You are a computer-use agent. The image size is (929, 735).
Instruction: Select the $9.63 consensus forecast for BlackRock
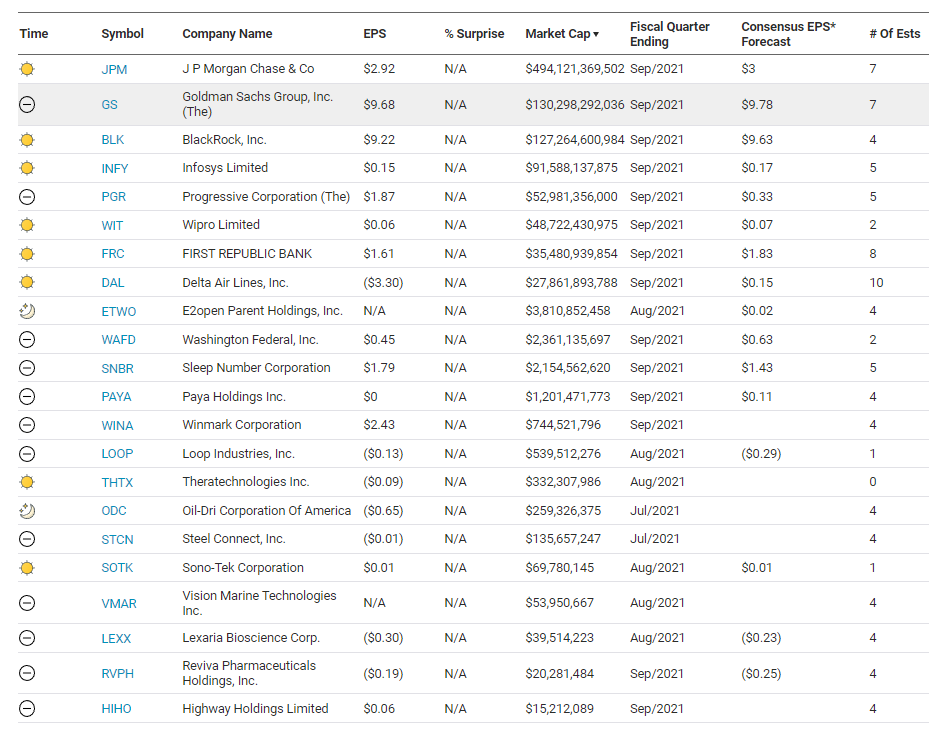[x=757, y=140]
